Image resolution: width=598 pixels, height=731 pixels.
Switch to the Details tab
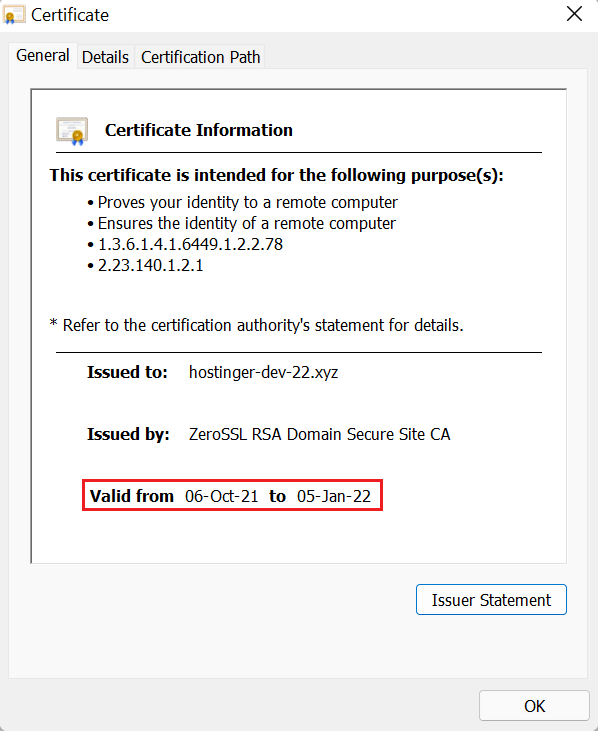(105, 57)
